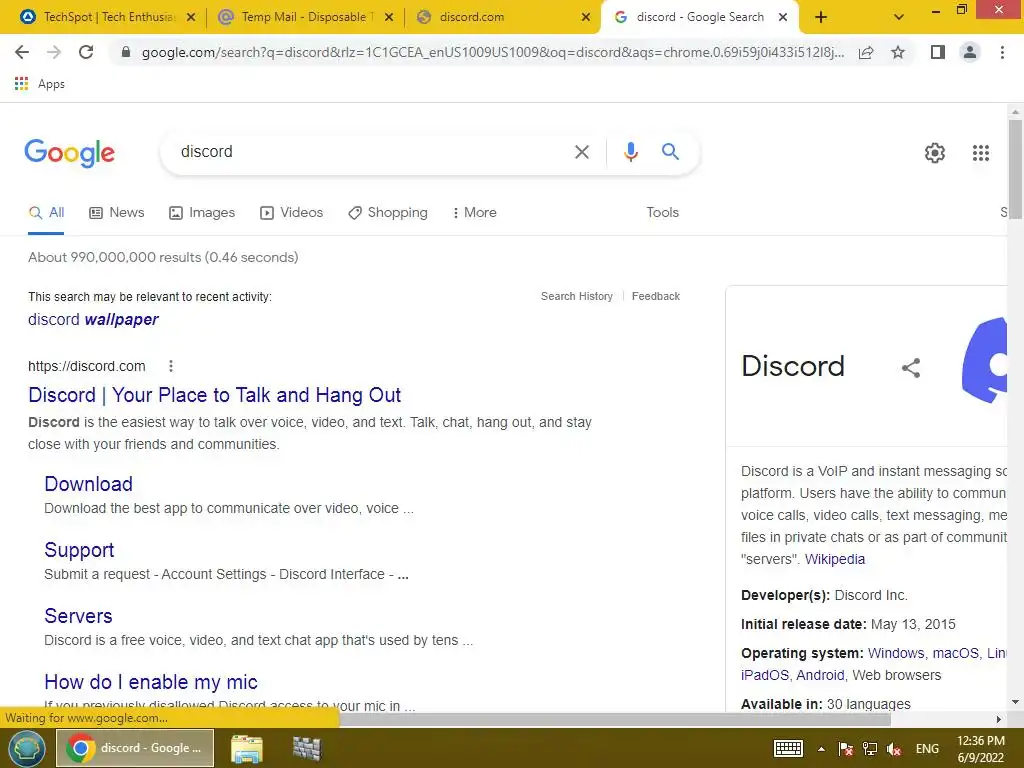Select the Images results tab

pos(202,213)
